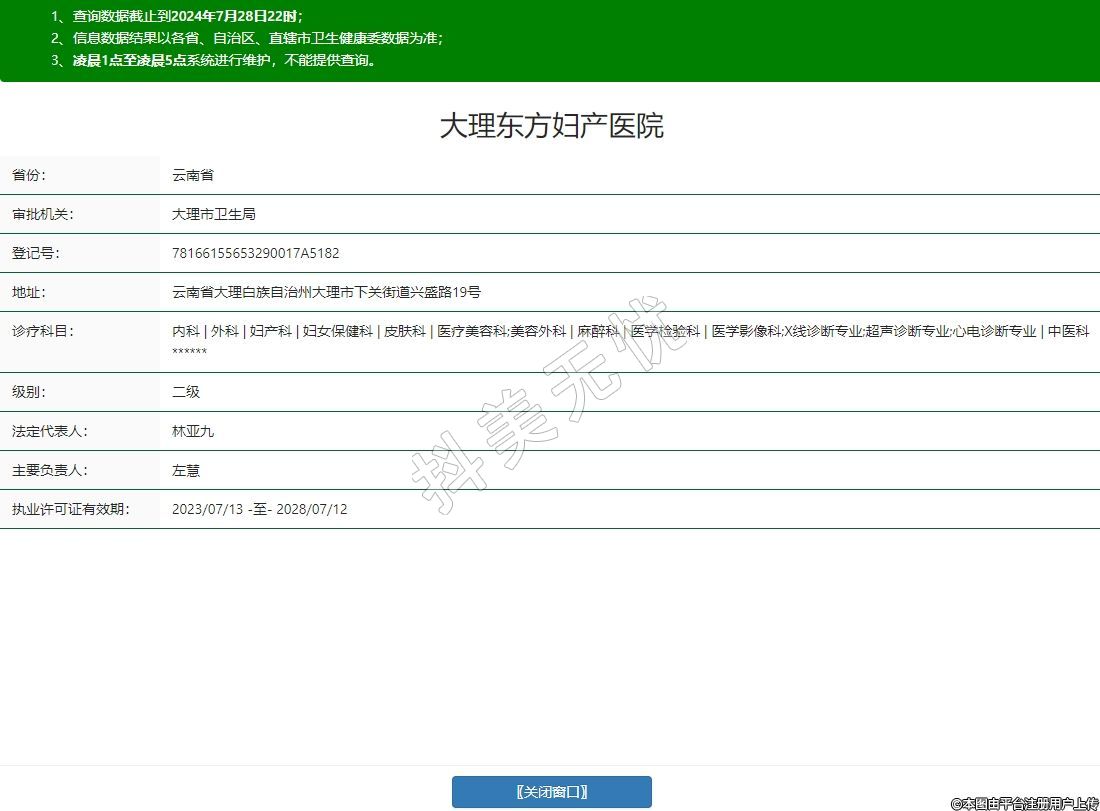Click the 法定代表人 row label
Viewport: 1100px width, 811px height.
50,431
